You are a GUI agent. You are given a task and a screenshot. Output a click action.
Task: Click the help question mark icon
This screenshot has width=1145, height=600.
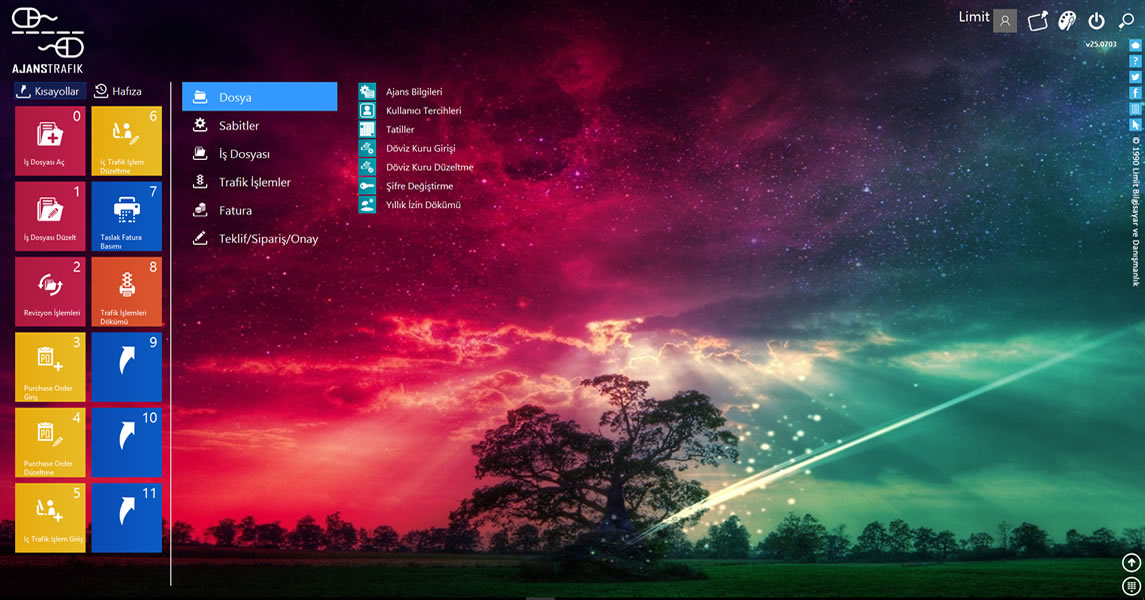click(1135, 61)
